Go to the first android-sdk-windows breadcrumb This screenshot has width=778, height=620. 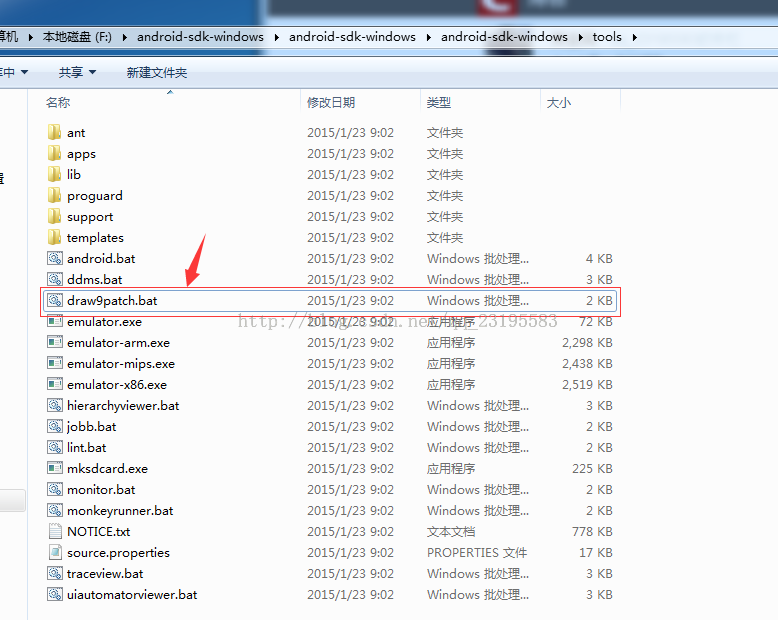click(x=200, y=37)
